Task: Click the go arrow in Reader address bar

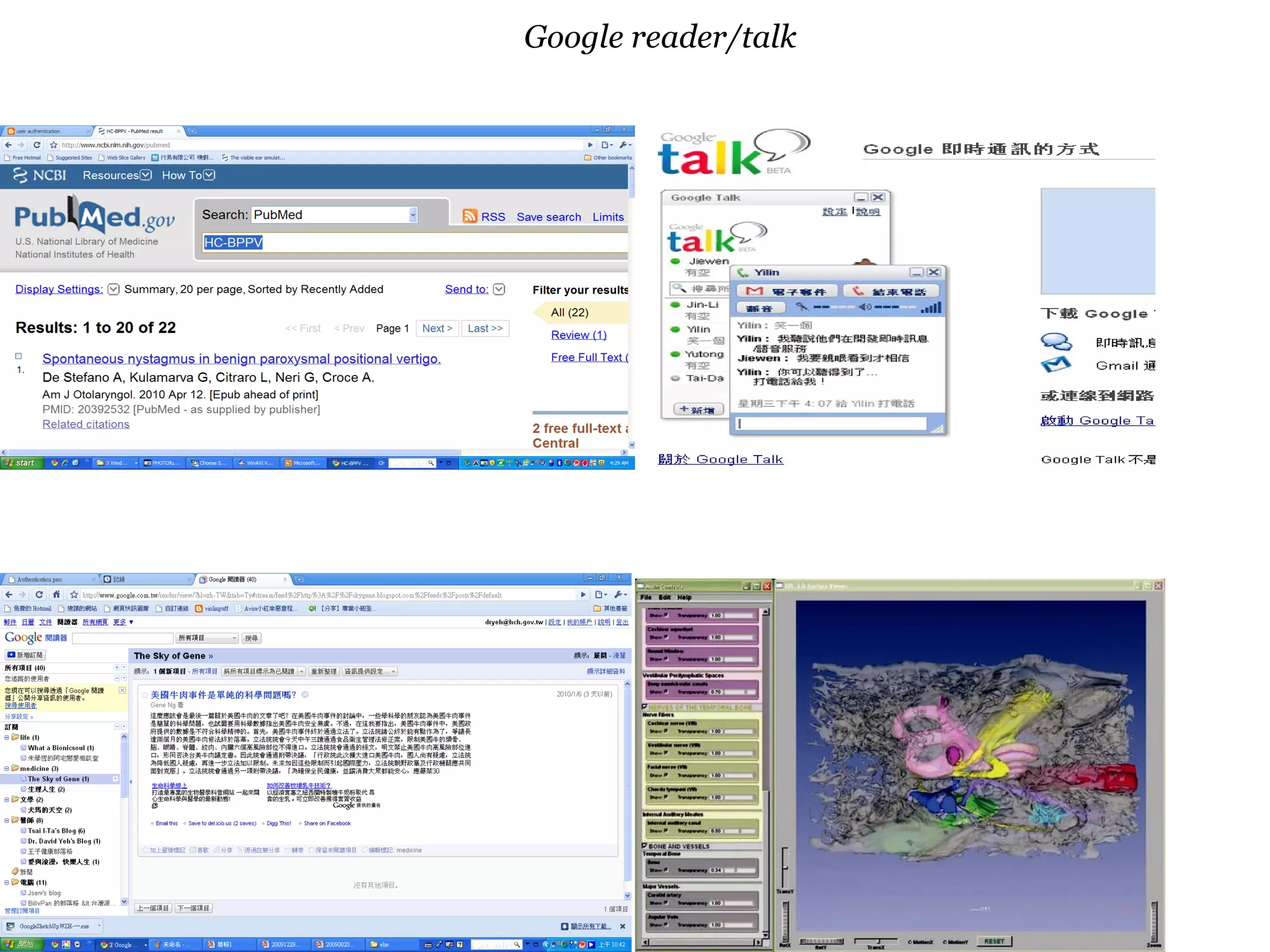Action: [583, 594]
